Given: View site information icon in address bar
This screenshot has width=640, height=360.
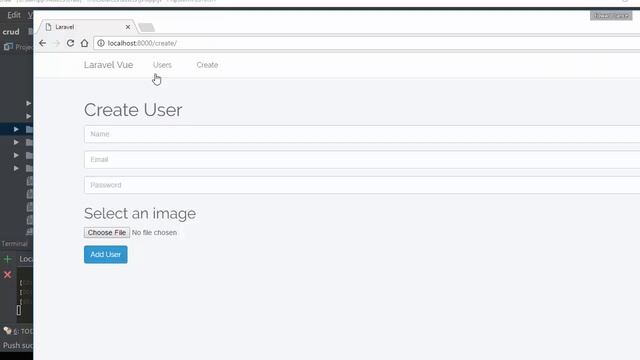Looking at the screenshot, I should point(101,43).
